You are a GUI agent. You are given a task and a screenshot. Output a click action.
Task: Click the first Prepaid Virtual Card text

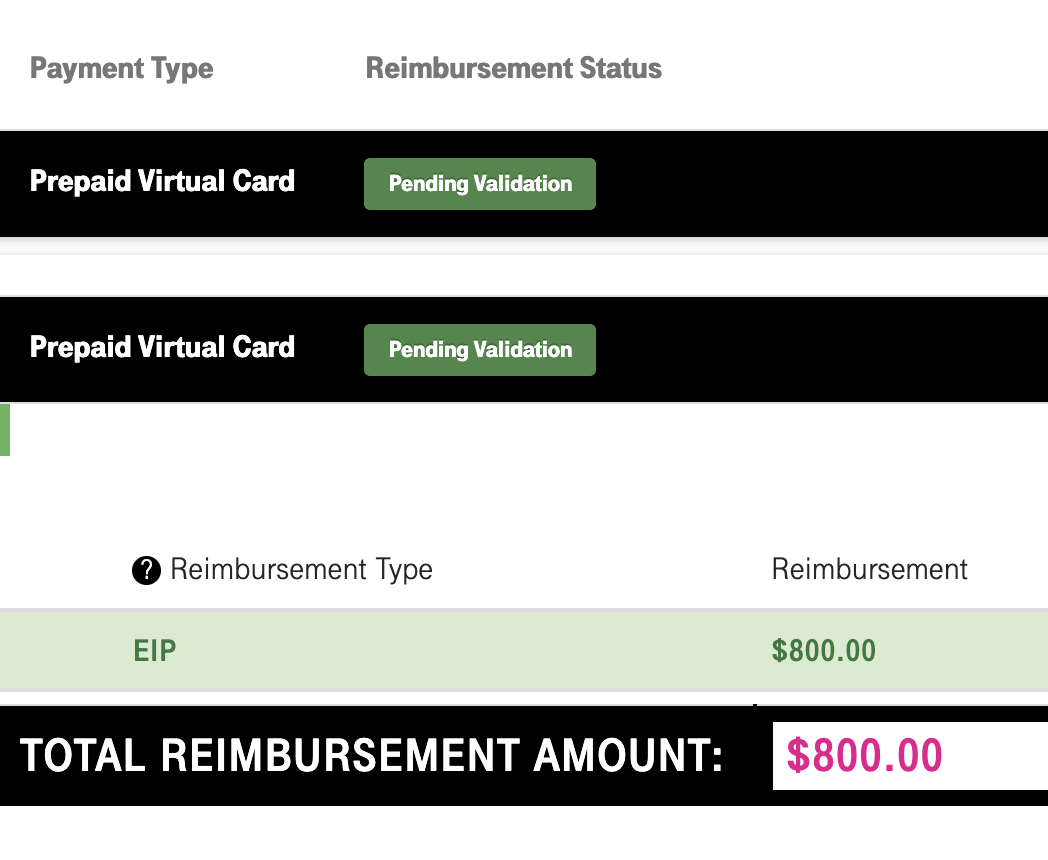pyautogui.click(x=162, y=181)
